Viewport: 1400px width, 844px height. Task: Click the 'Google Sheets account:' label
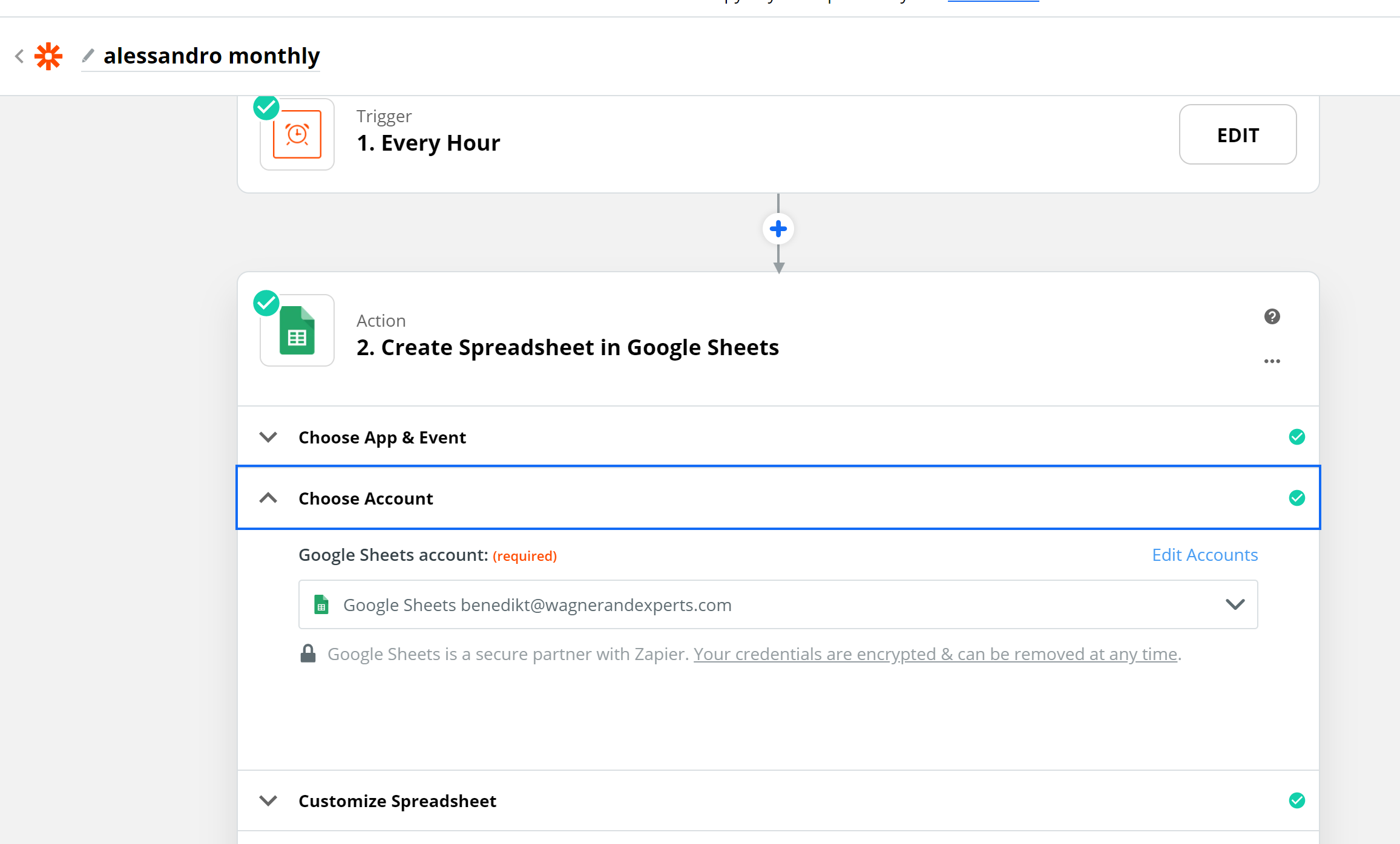pyautogui.click(x=393, y=555)
